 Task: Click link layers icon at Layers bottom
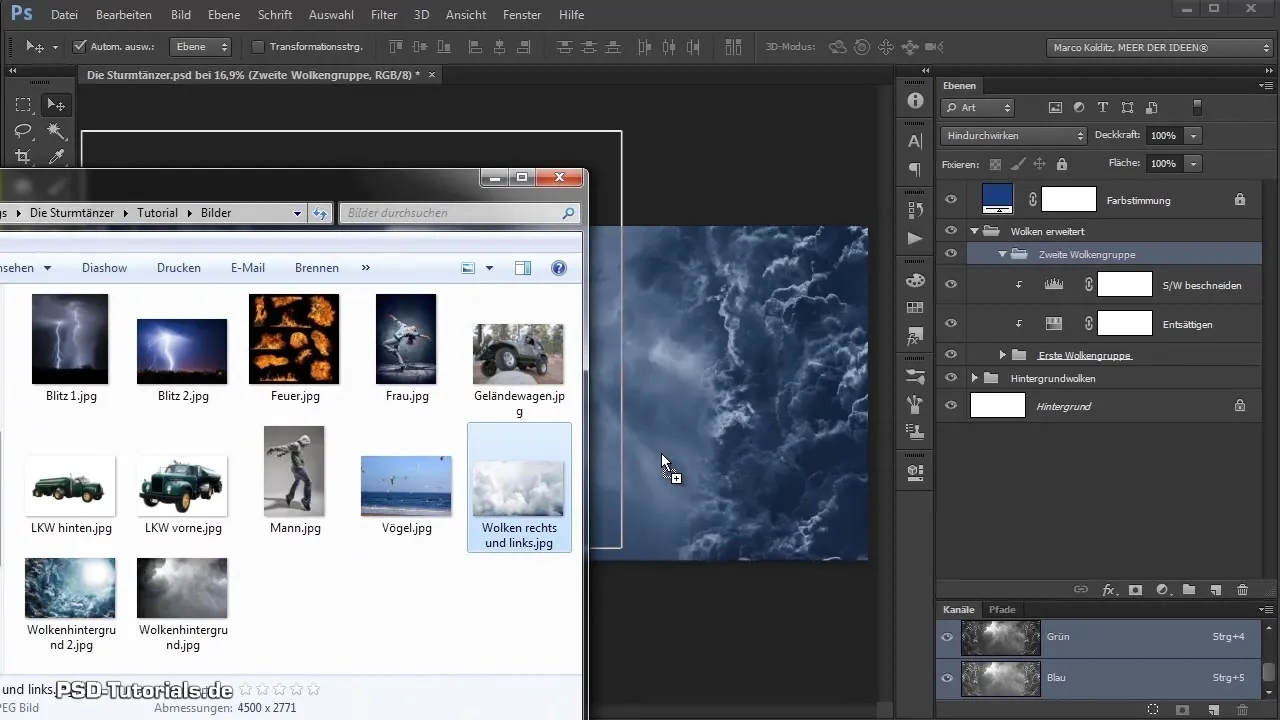click(1080, 590)
